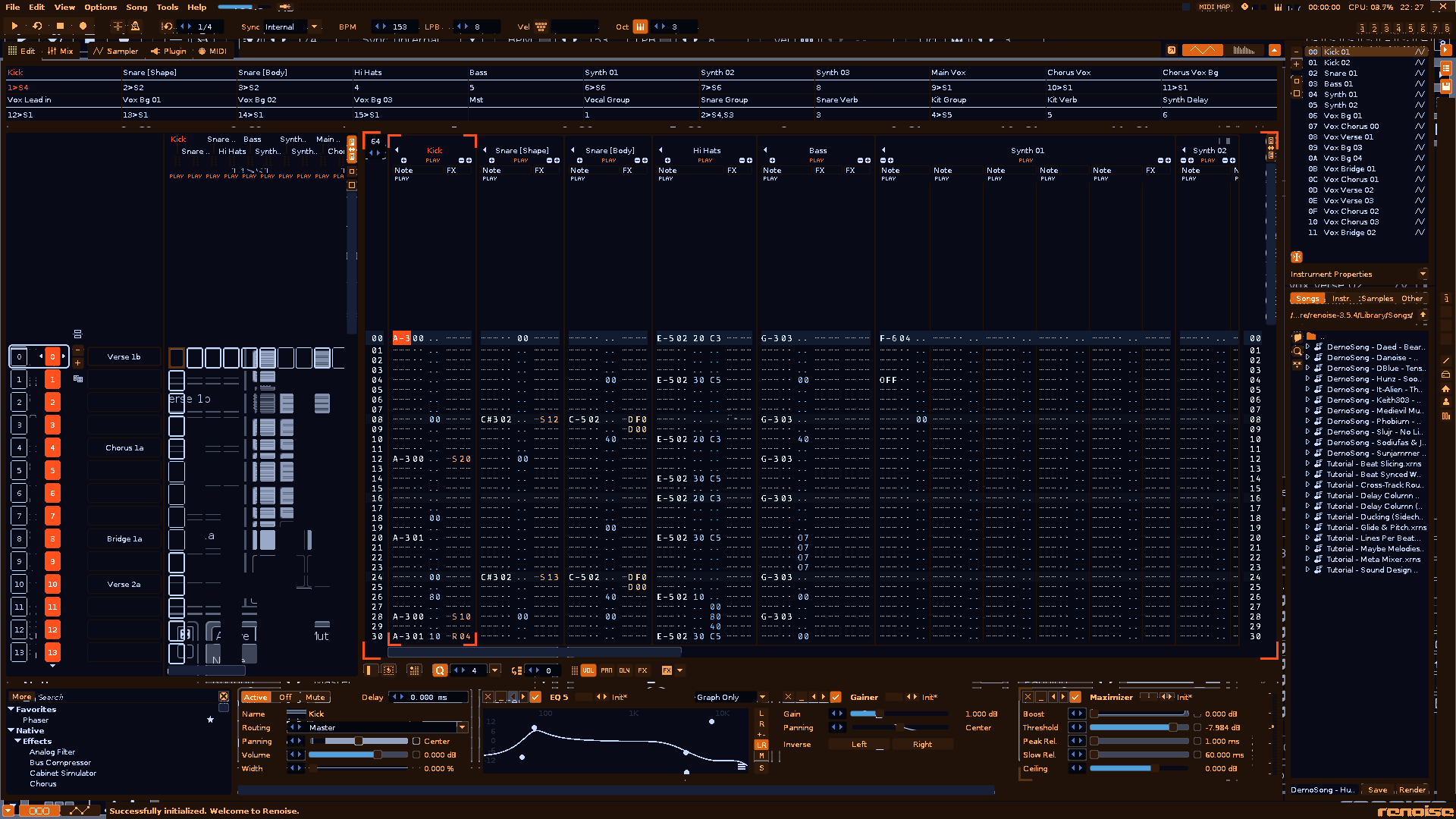Open the File menu

(x=13, y=7)
